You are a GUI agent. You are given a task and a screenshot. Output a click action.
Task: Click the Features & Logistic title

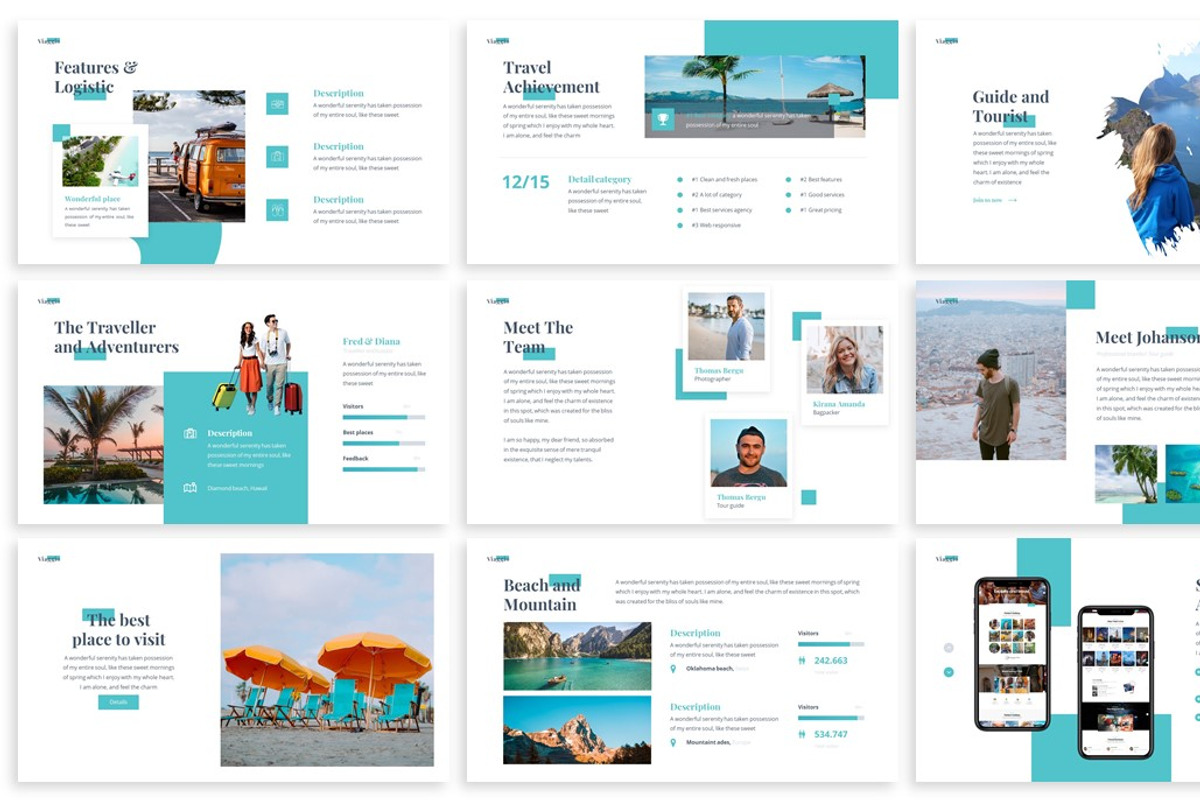pos(95,77)
